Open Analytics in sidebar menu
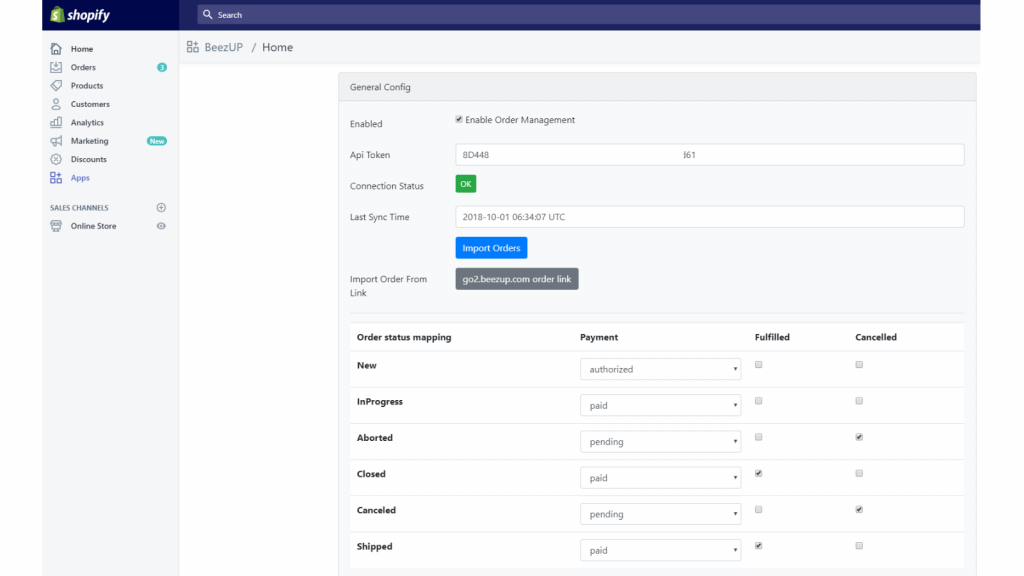This screenshot has width=1024, height=576. 87,122
